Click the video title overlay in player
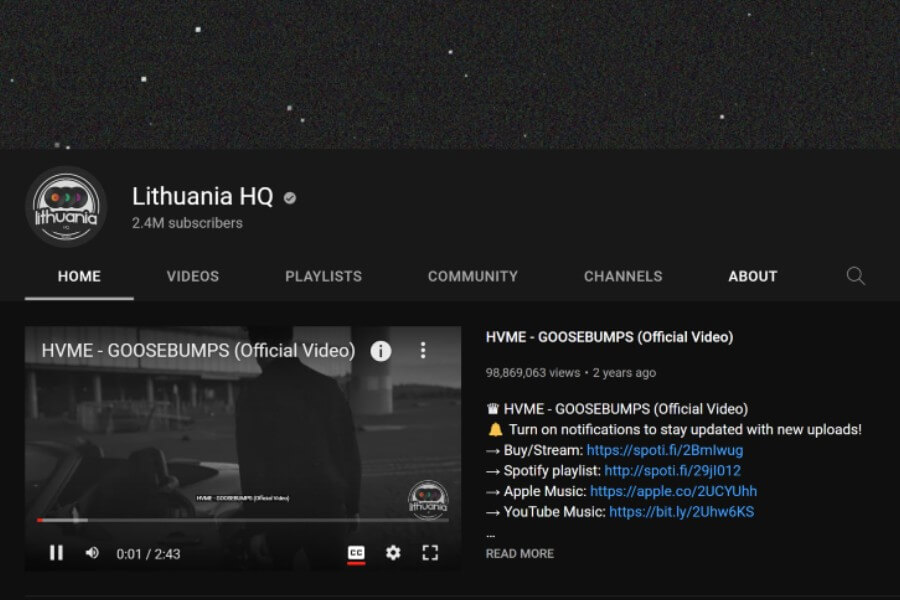 (x=199, y=350)
